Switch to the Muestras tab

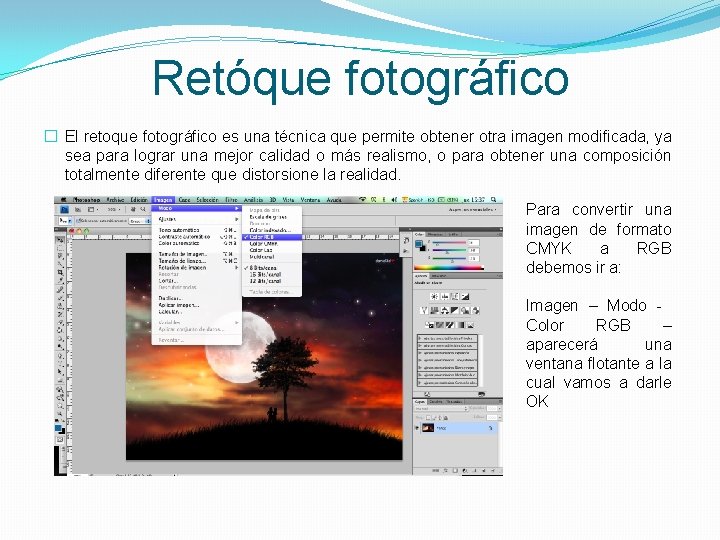pyautogui.click(x=435, y=234)
